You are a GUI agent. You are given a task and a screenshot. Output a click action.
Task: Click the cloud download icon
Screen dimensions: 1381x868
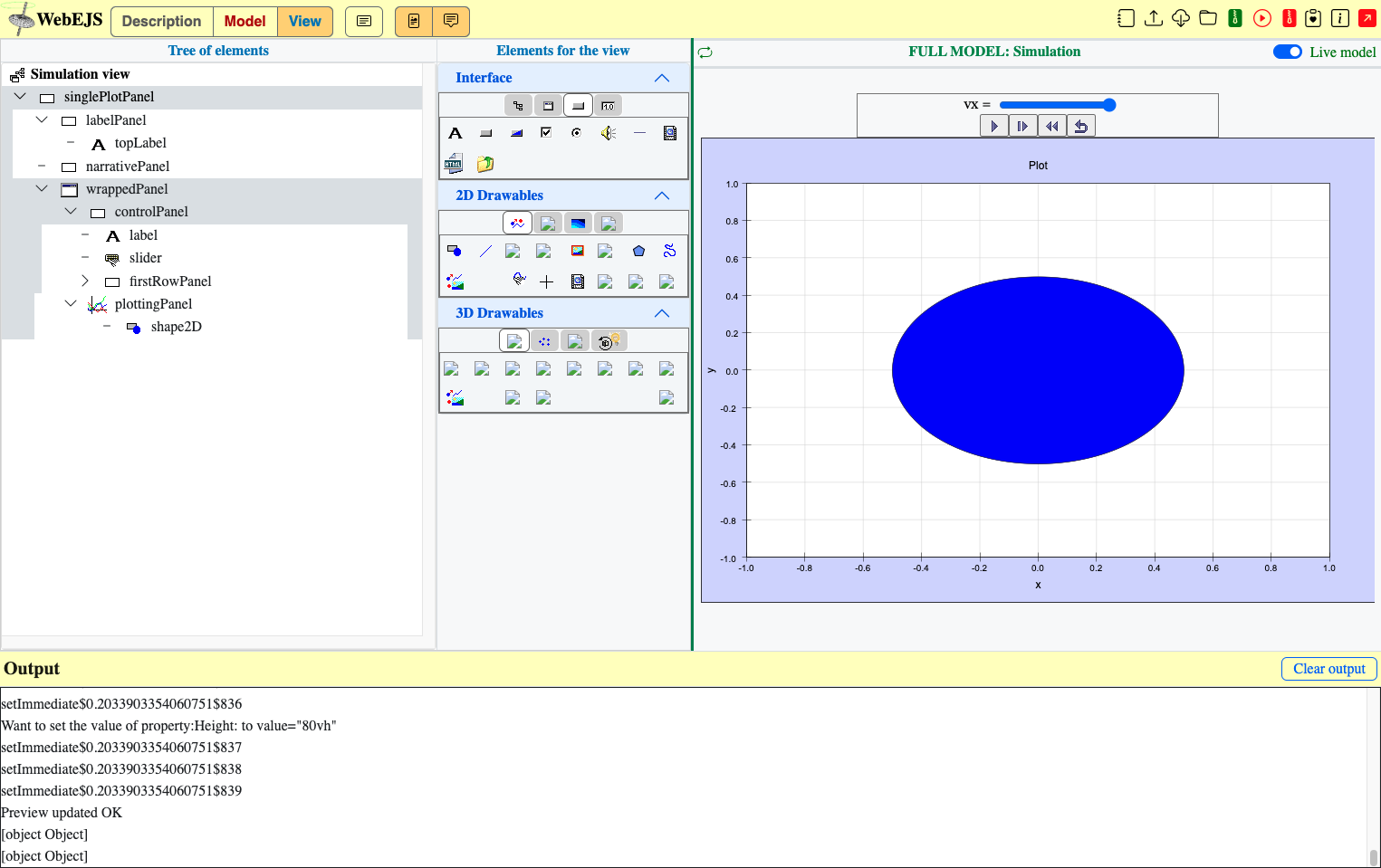1180,18
